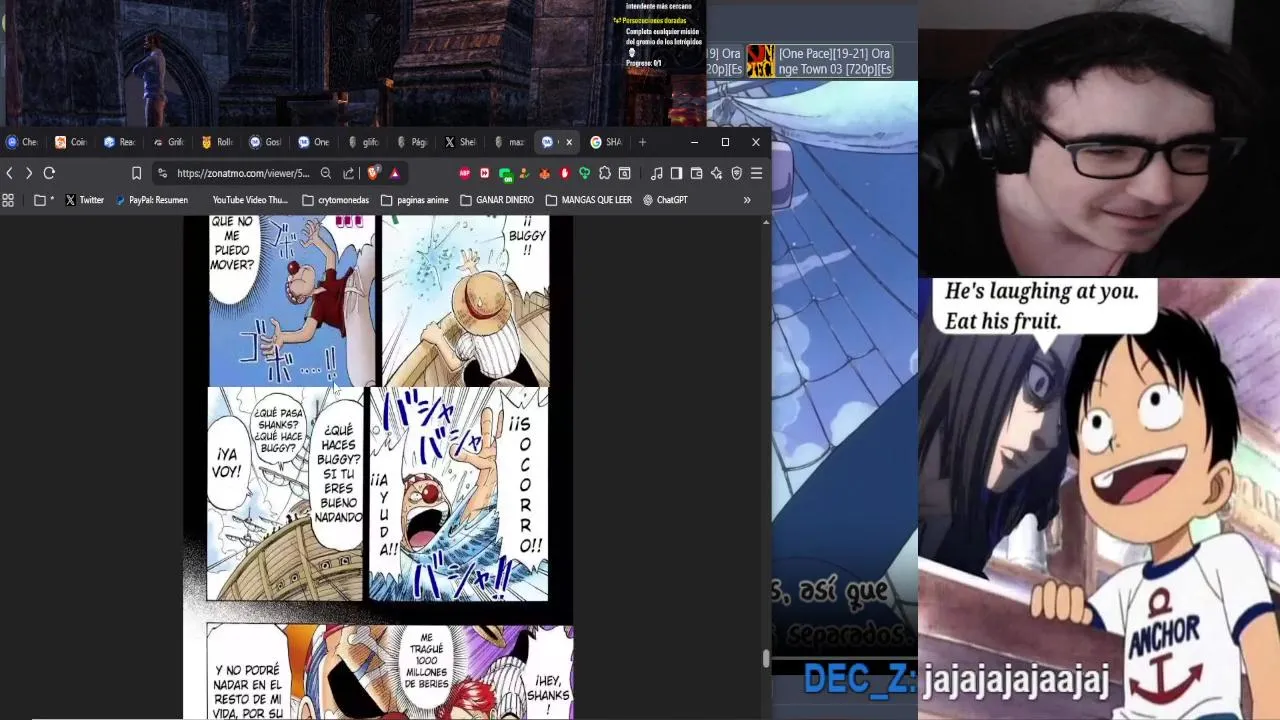Open the Extensions puzzle icon
Screen dimensions: 1280x720
coord(605,173)
